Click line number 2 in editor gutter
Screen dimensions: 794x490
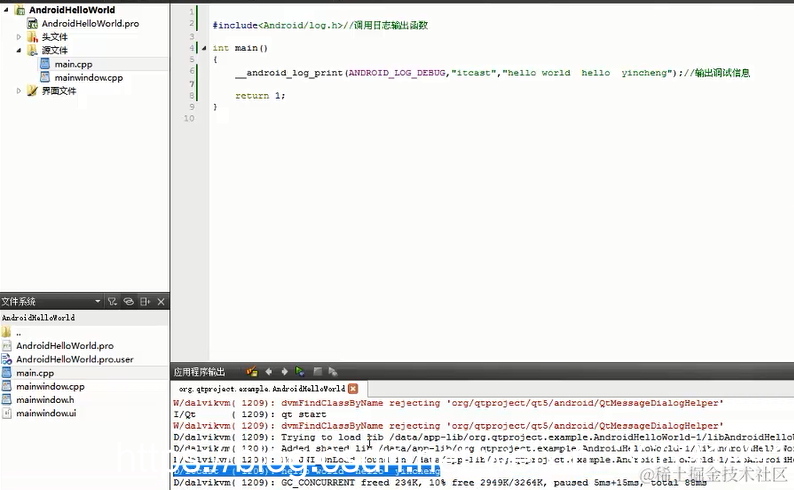[x=191, y=23]
